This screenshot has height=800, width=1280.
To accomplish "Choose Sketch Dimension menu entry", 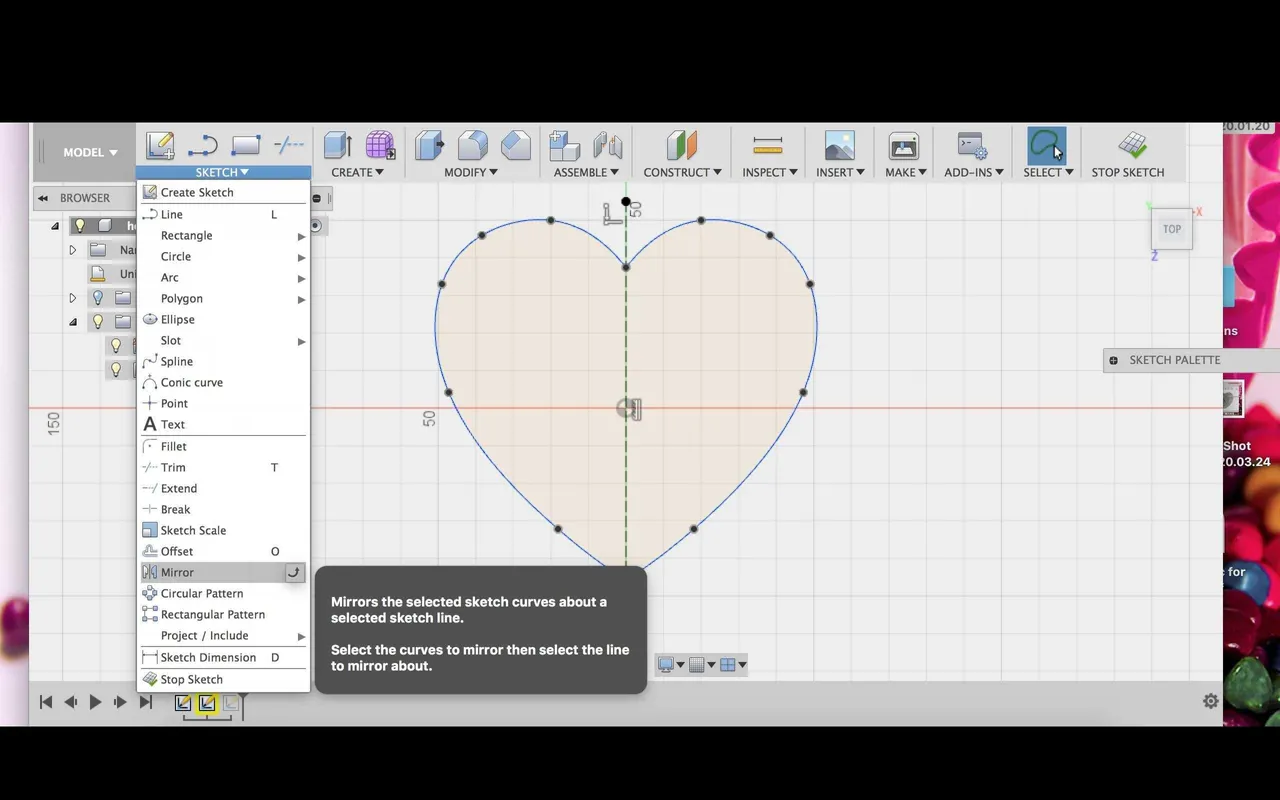I will coord(223,657).
